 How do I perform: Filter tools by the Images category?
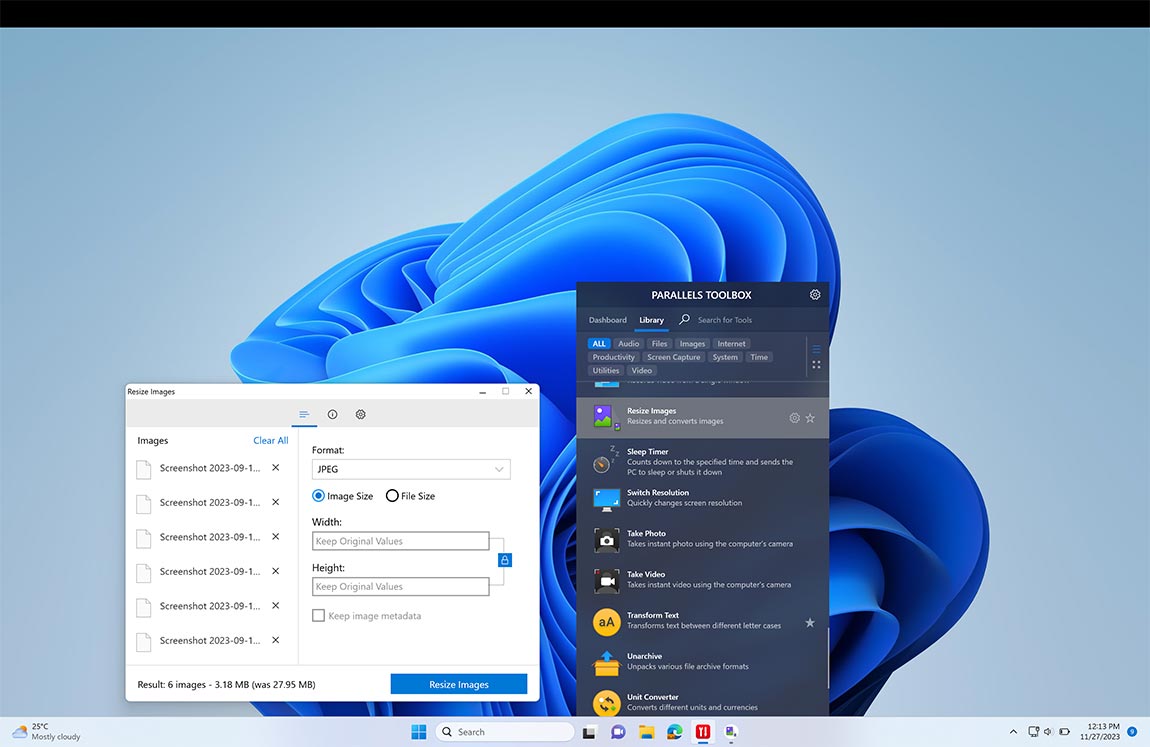pos(692,343)
